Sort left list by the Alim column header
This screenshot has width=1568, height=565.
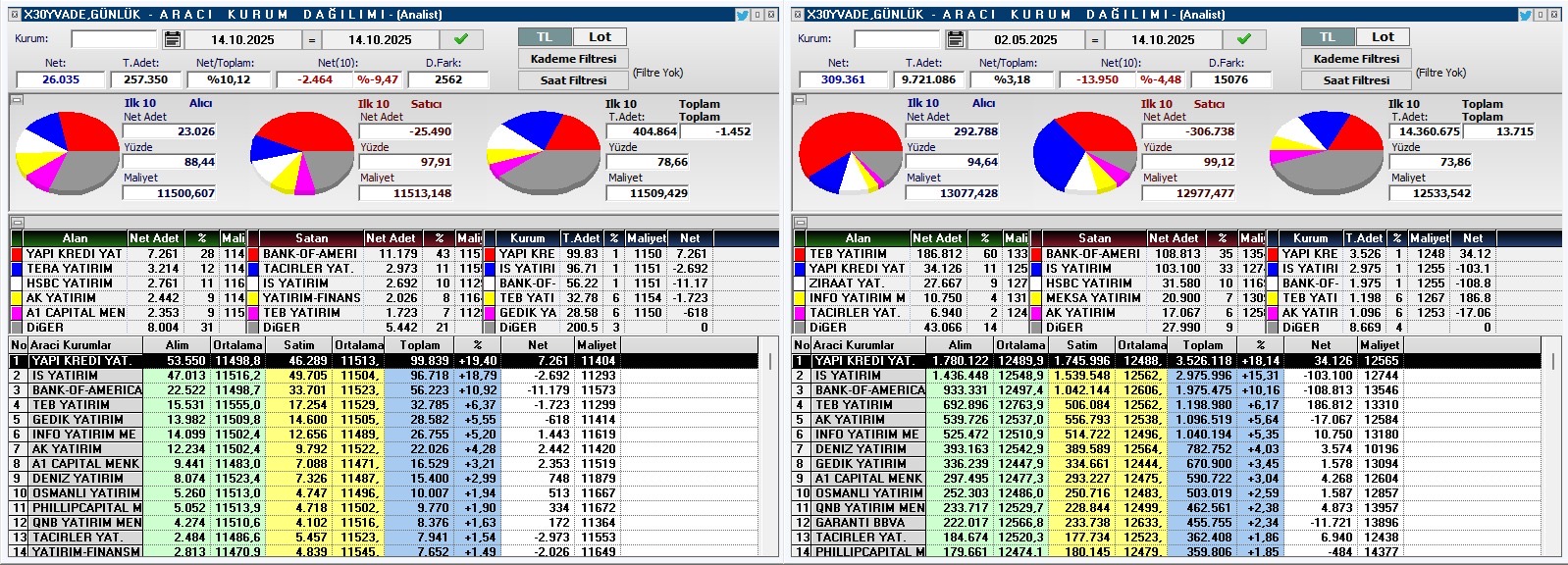pyautogui.click(x=177, y=345)
